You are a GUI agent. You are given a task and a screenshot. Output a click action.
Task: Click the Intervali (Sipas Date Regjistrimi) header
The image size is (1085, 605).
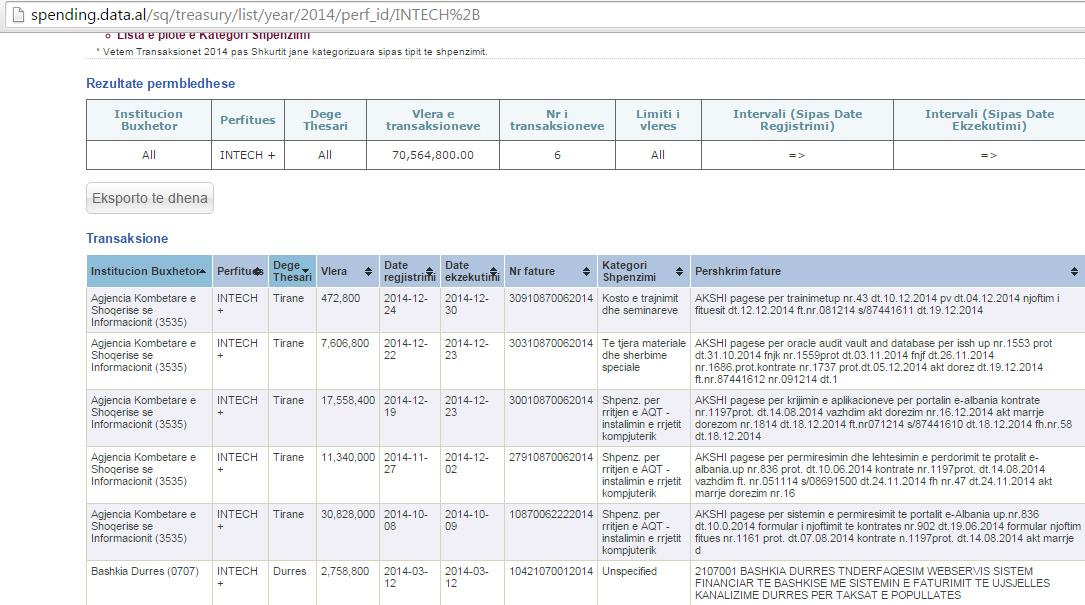(797, 120)
